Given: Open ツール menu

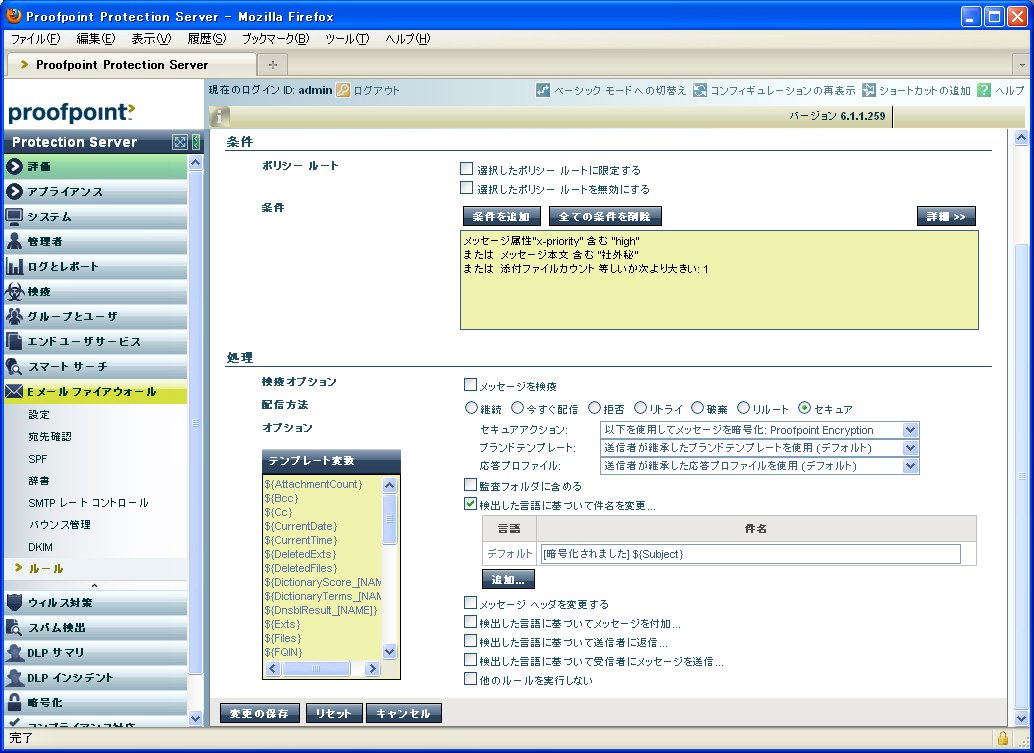Looking at the screenshot, I should tap(347, 39).
